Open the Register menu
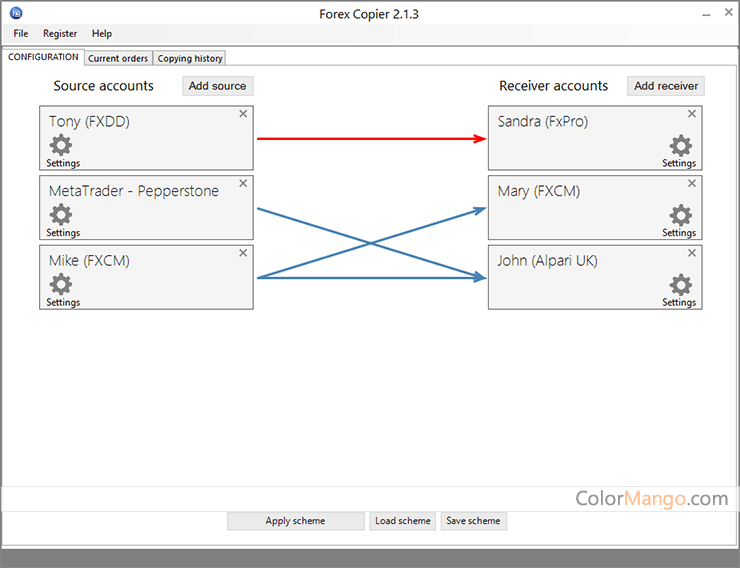The image size is (740, 568). (60, 33)
